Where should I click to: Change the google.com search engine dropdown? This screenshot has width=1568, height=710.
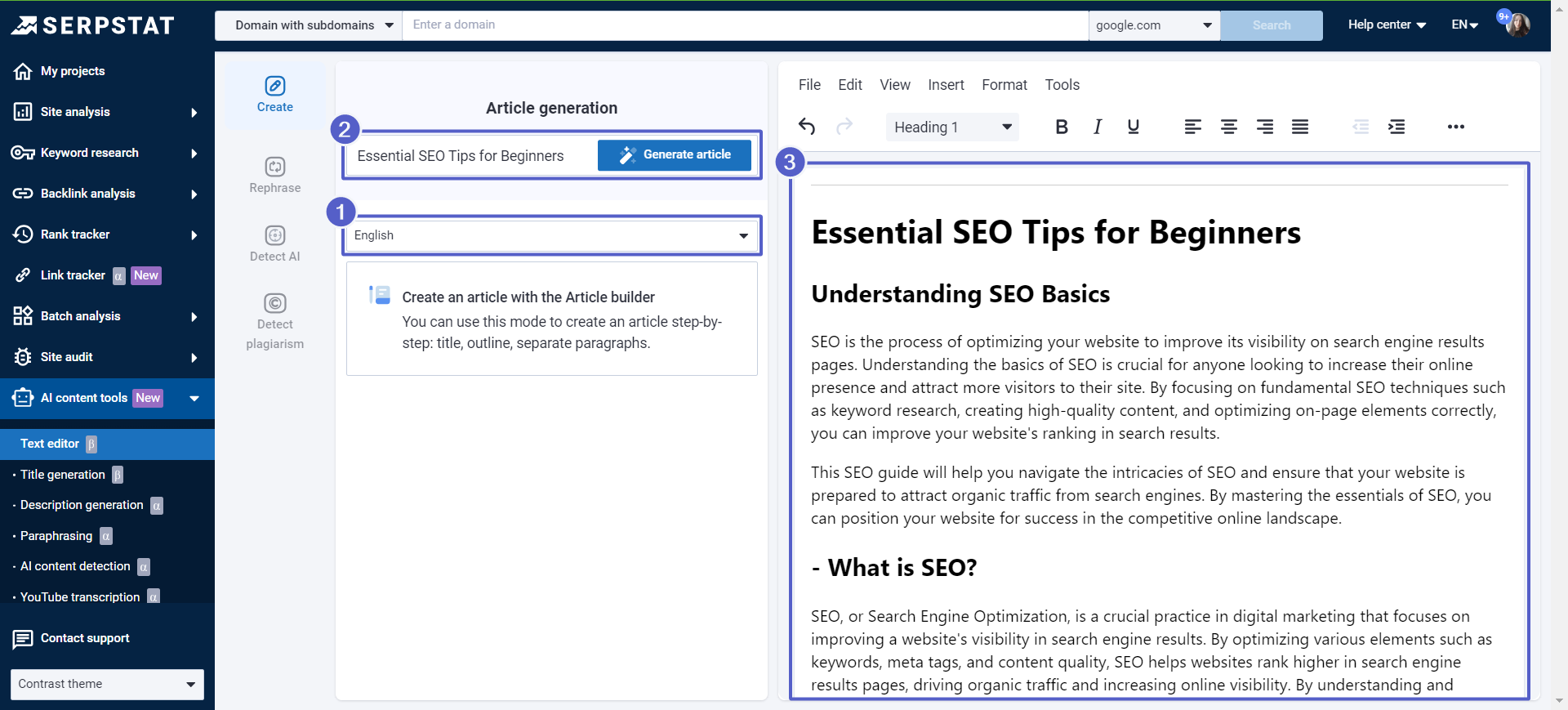point(1153,25)
